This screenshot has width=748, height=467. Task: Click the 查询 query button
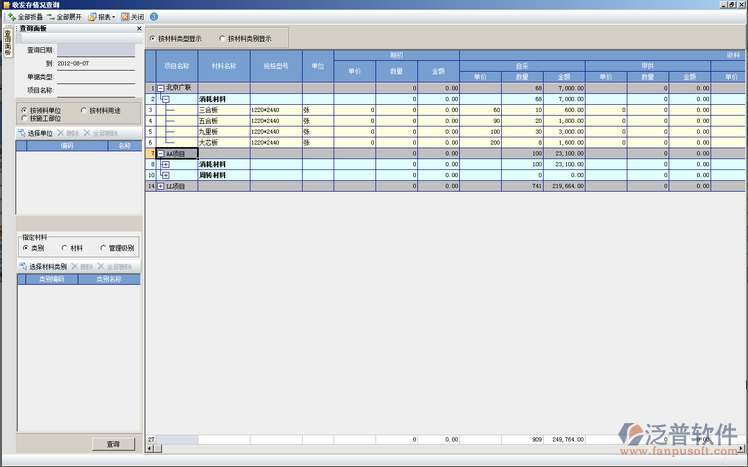[112, 444]
